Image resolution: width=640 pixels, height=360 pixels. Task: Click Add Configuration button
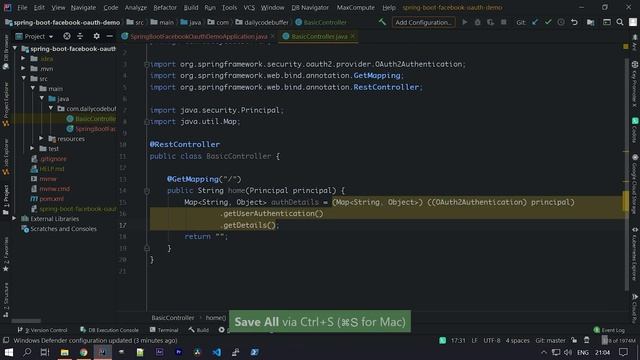click(424, 22)
